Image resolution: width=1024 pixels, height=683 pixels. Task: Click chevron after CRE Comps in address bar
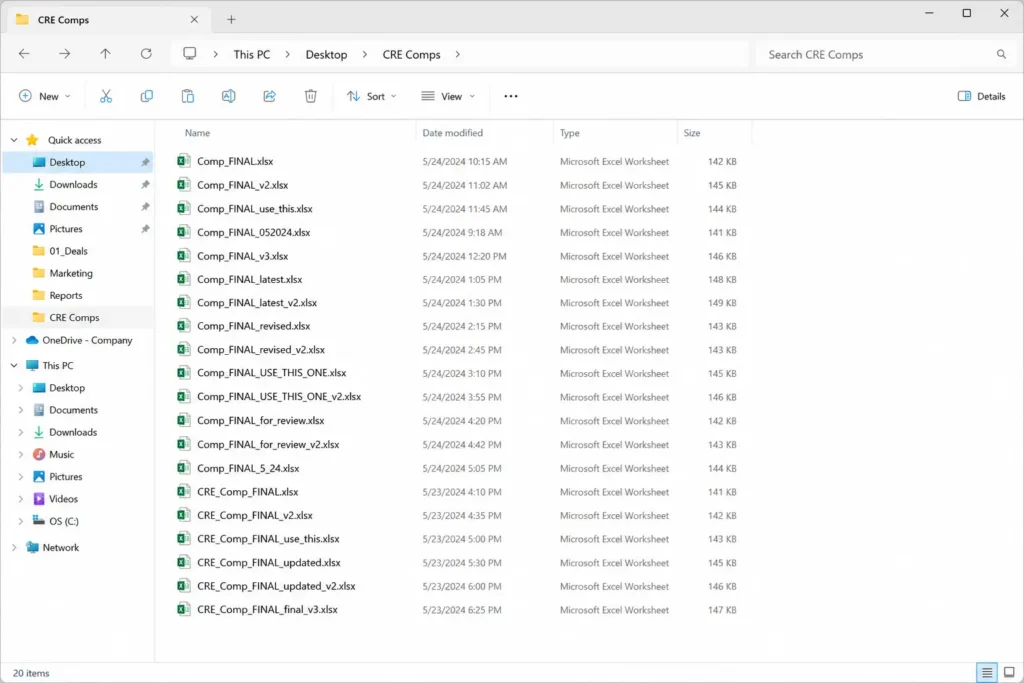458,54
